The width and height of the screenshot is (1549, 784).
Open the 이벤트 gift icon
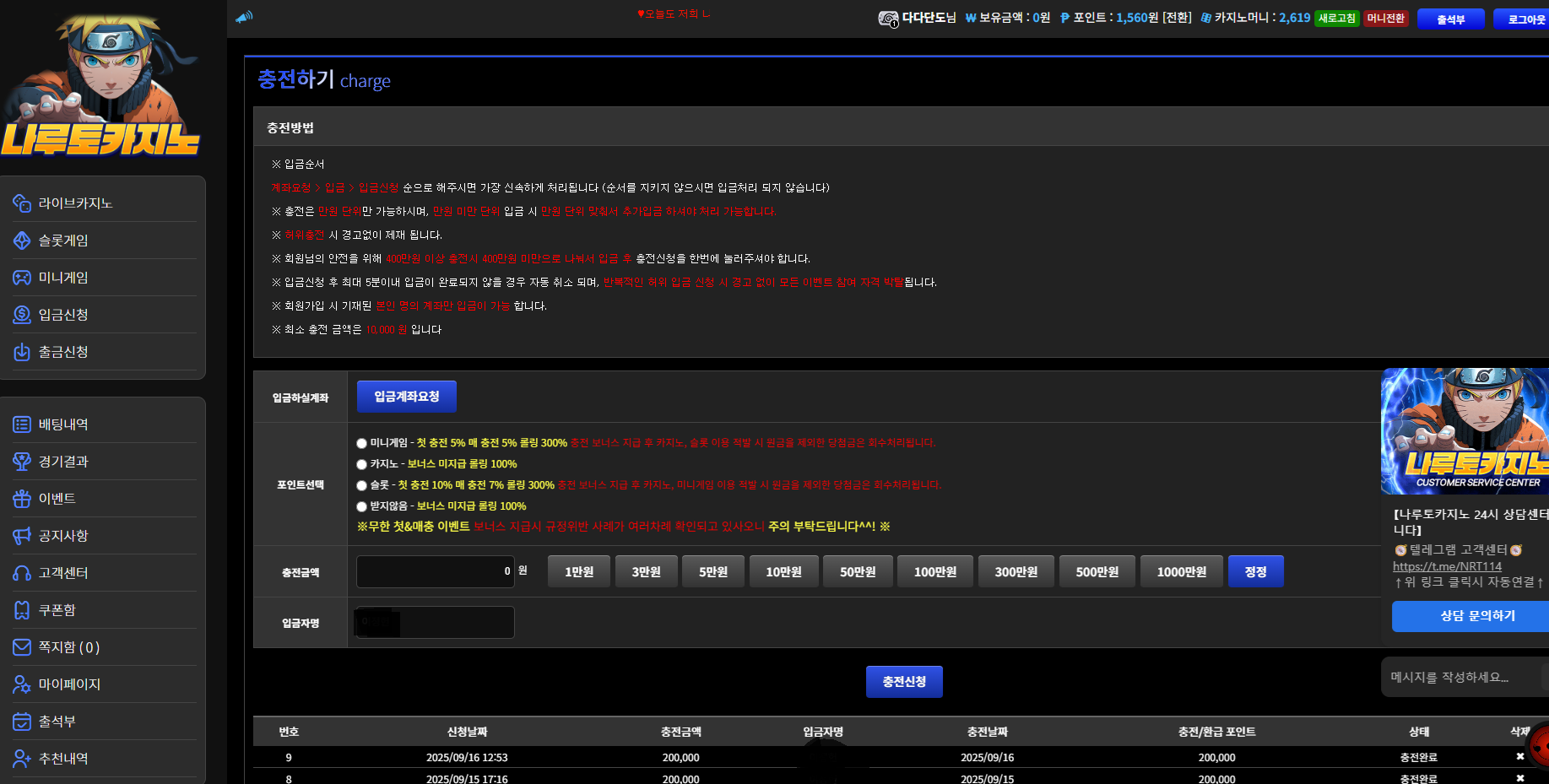click(x=22, y=499)
